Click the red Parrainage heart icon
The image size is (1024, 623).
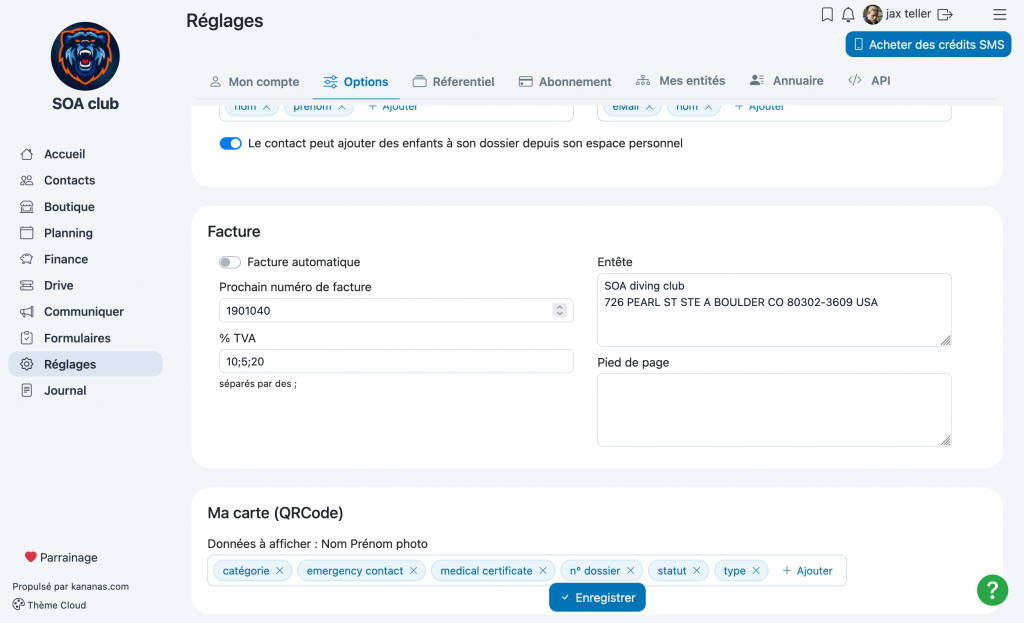31,557
